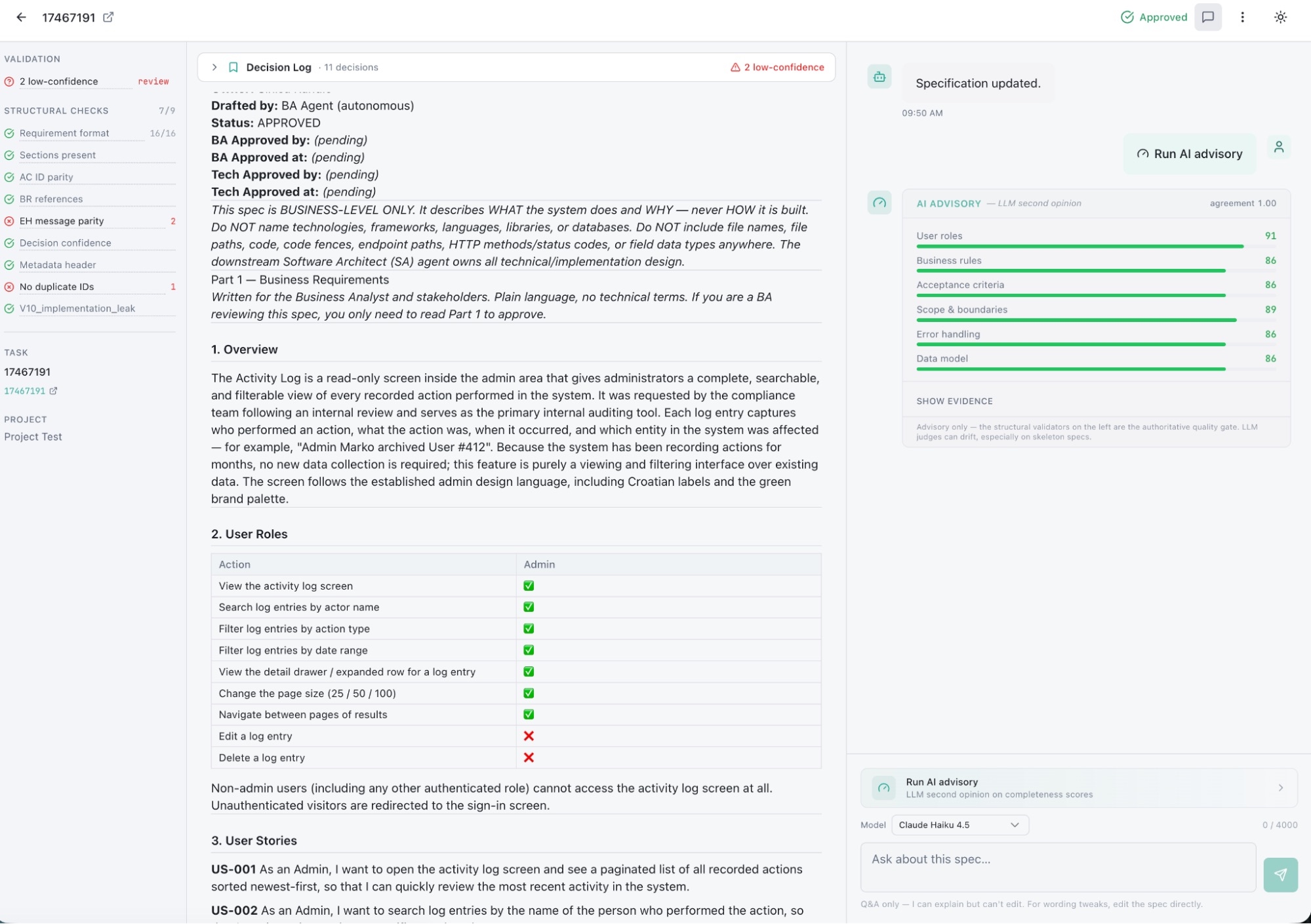Send message with the paper plane button
The height and width of the screenshot is (924, 1311).
click(1280, 874)
